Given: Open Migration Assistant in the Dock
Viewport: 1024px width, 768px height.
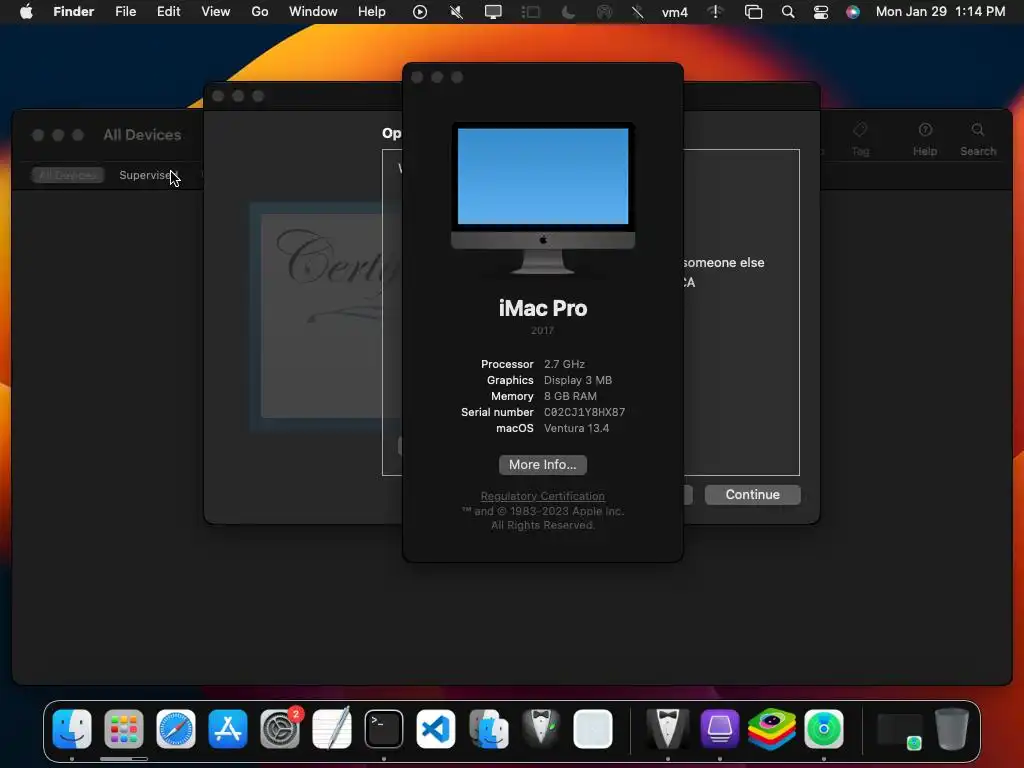Looking at the screenshot, I should tap(488, 728).
